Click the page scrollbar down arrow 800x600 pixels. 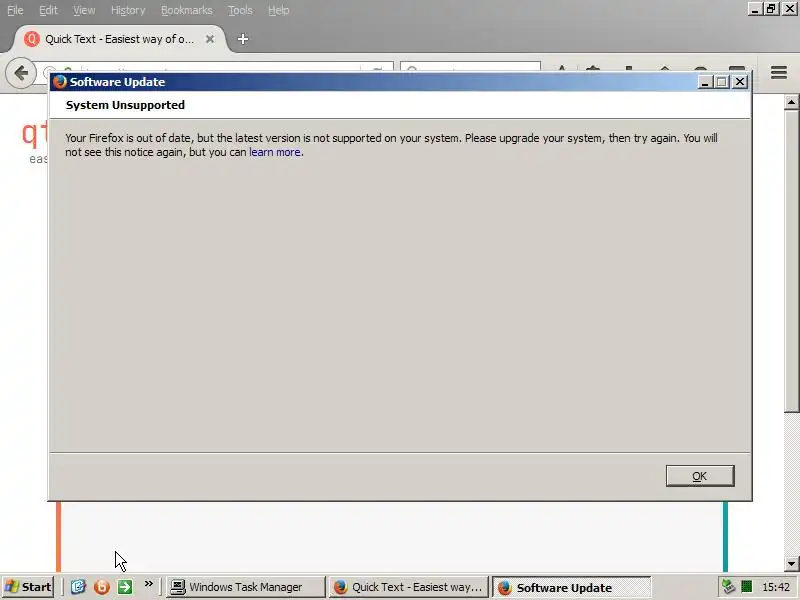point(791,564)
